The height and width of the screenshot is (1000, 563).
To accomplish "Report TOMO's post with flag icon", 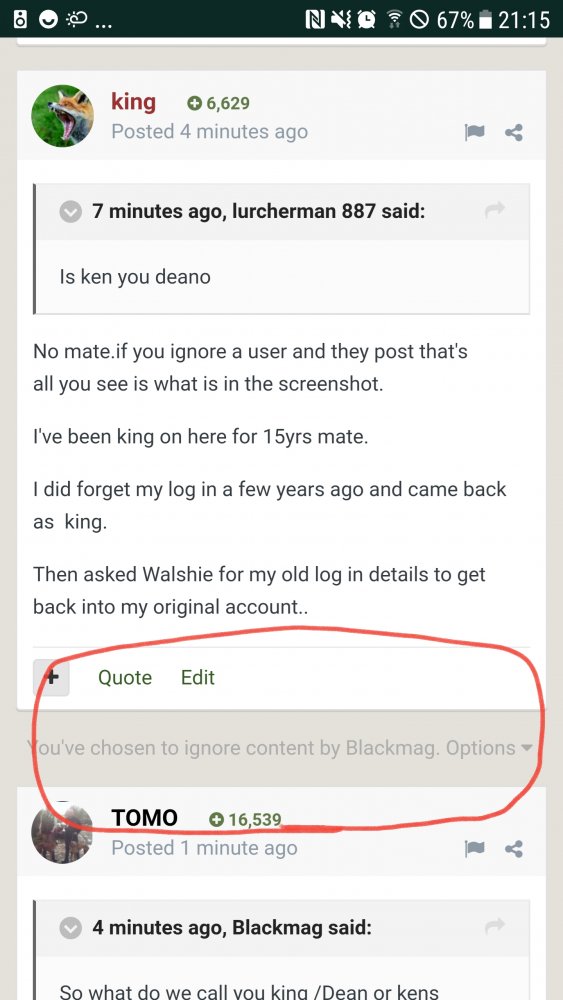I will coord(474,849).
